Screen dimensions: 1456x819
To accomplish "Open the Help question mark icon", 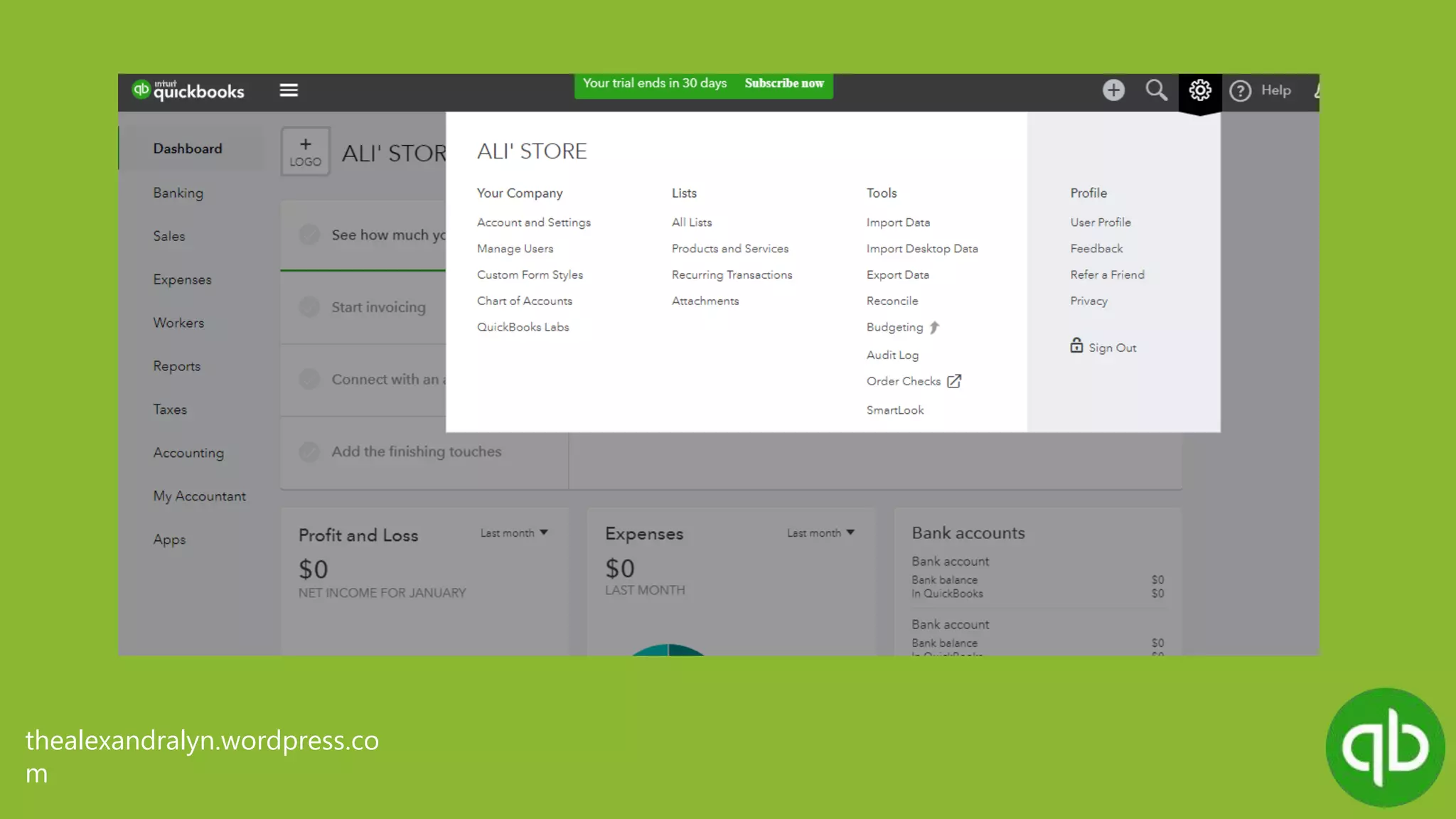I will (1241, 91).
